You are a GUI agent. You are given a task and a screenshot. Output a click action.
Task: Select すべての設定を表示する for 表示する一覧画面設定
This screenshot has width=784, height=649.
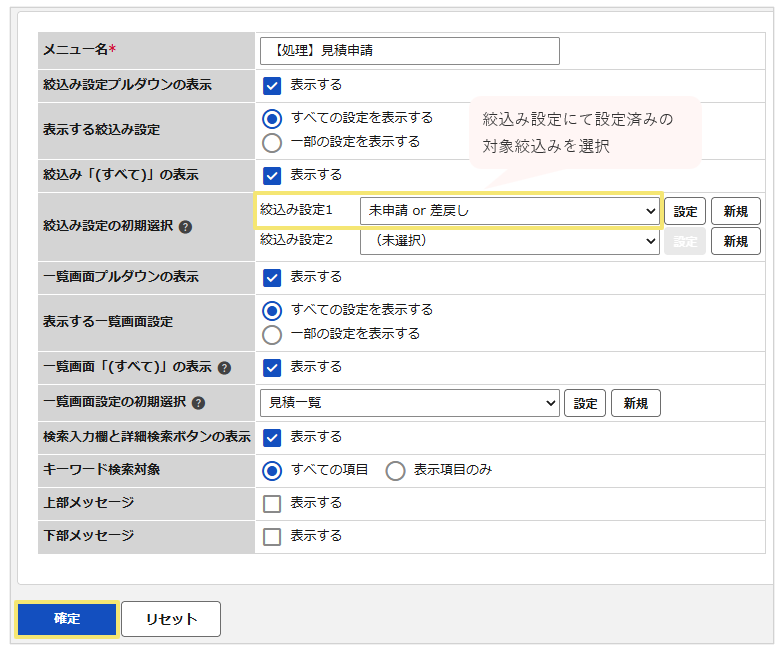(x=272, y=310)
